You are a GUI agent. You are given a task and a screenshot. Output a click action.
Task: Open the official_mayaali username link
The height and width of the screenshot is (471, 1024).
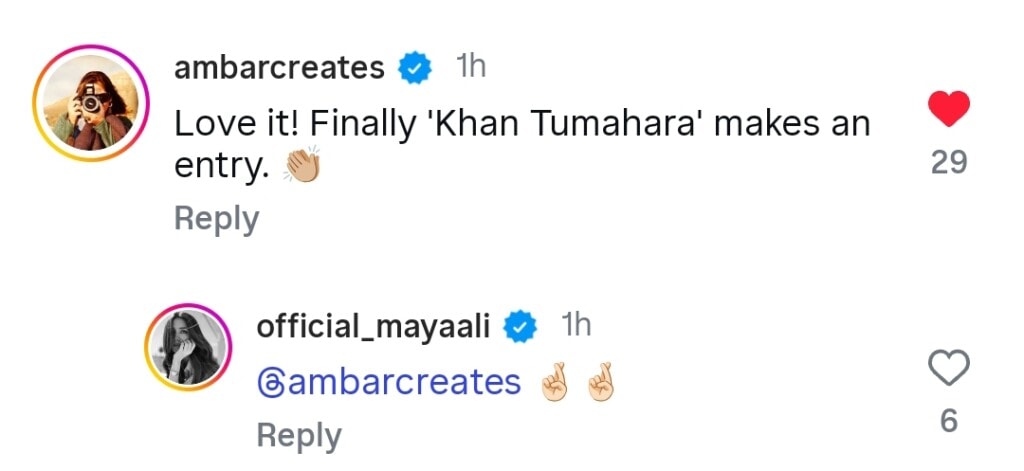point(374,326)
